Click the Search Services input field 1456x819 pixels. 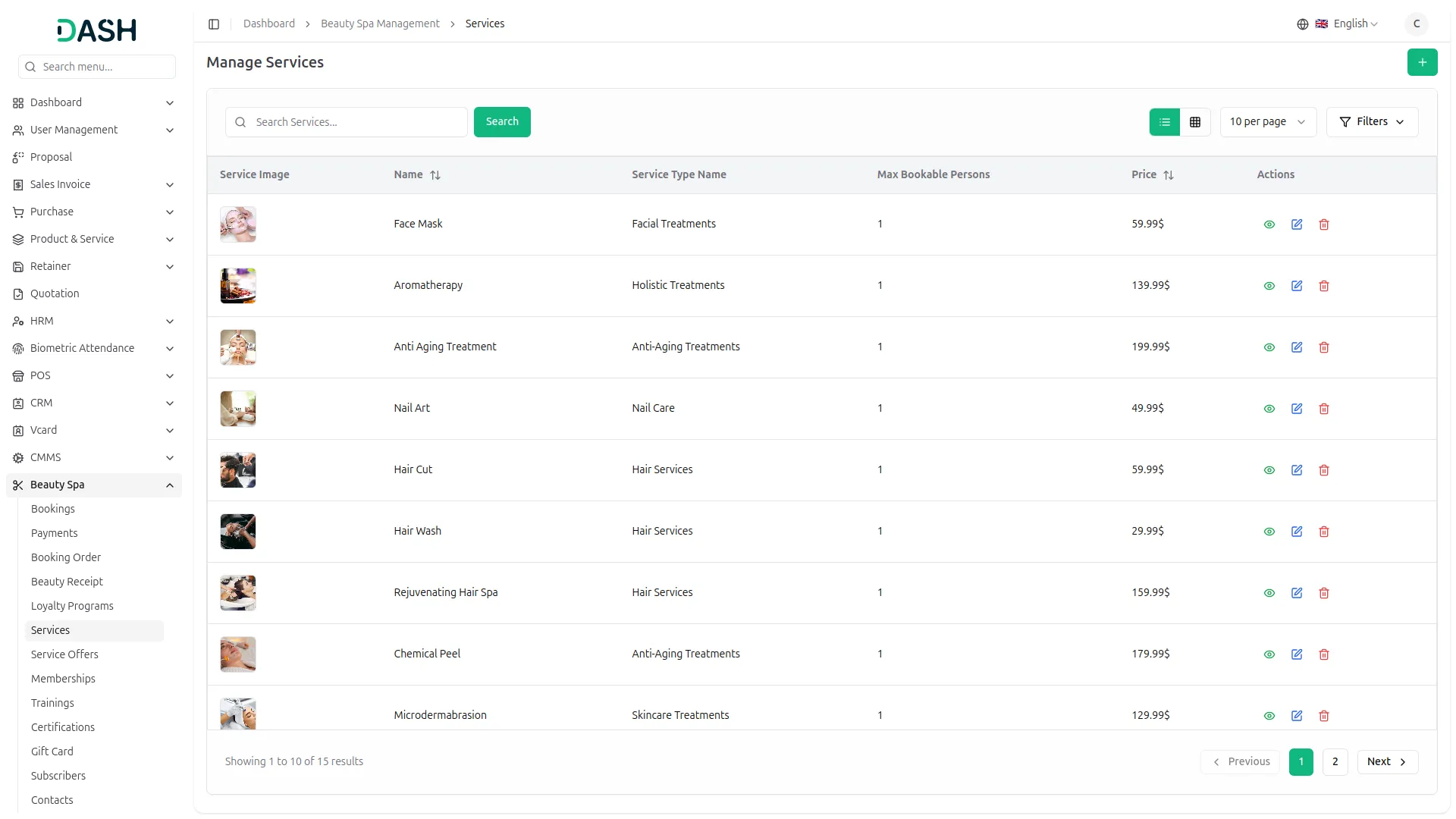pyautogui.click(x=356, y=122)
